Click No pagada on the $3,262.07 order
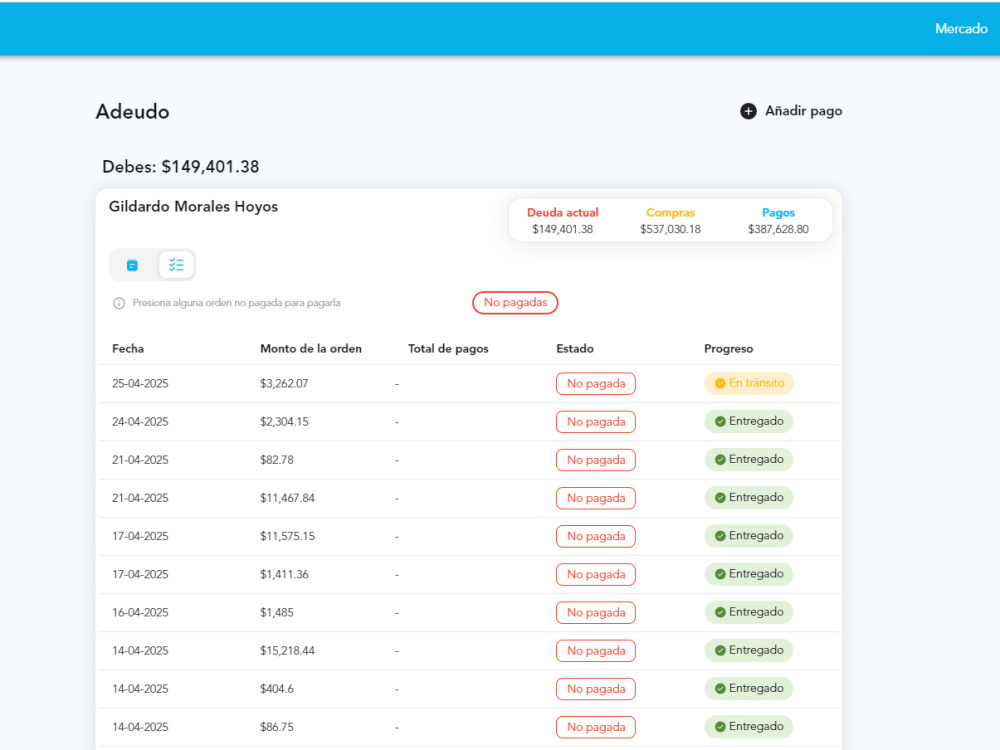This screenshot has height=750, width=1000. pos(596,383)
